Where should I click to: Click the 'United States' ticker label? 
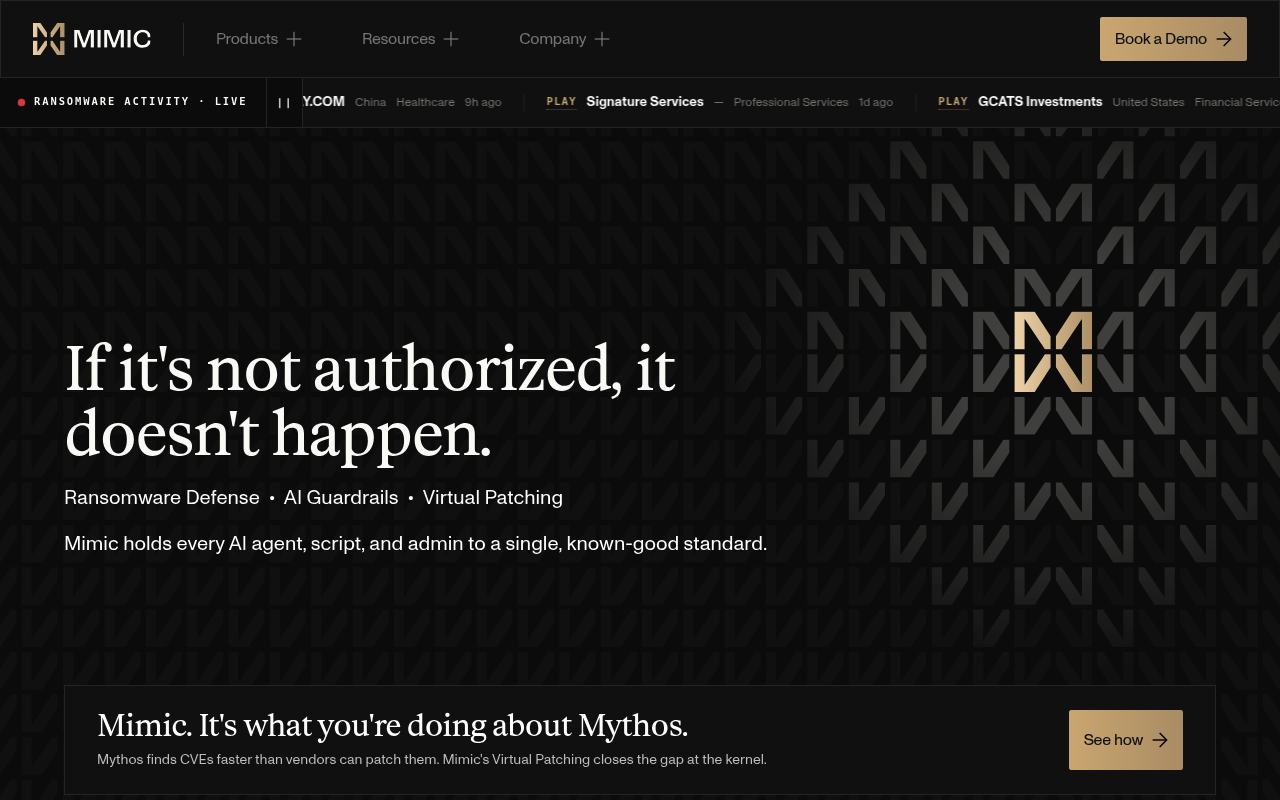click(x=1148, y=102)
